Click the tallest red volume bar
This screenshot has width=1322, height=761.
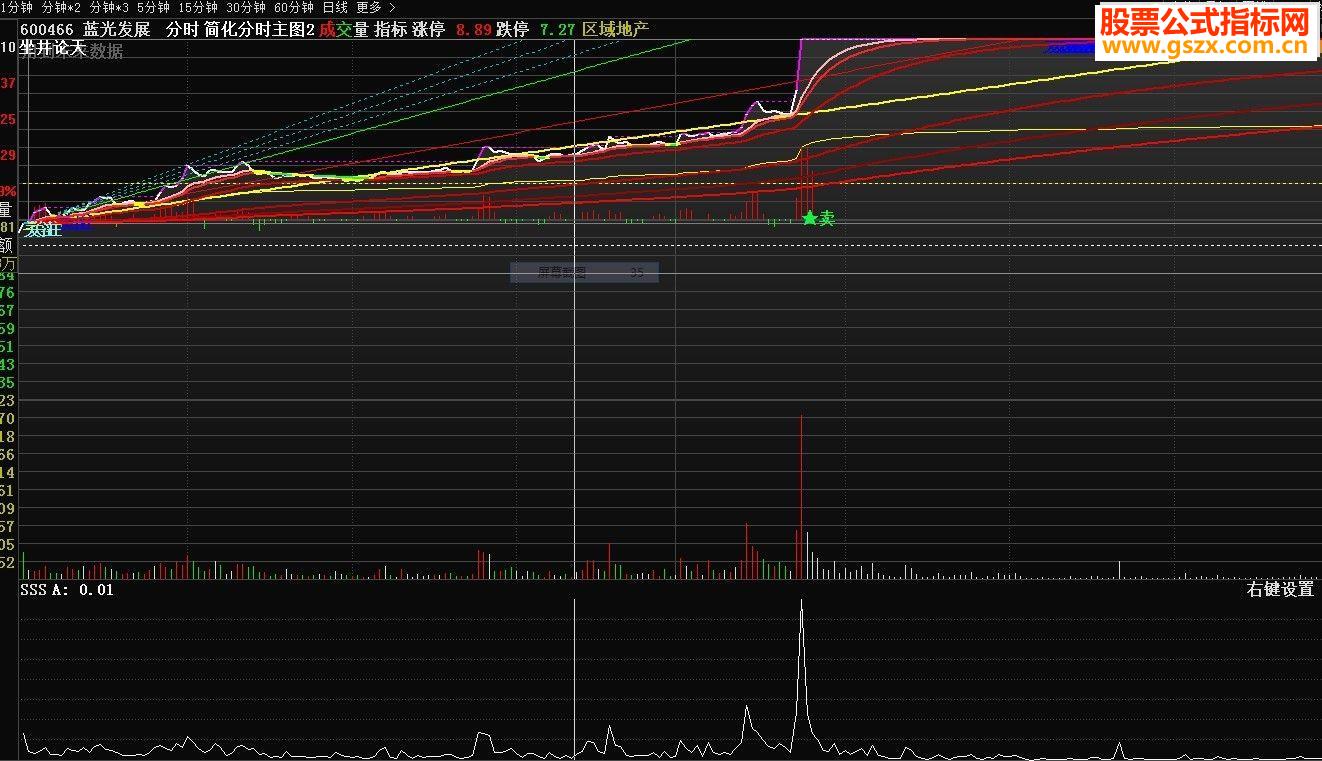click(x=801, y=496)
